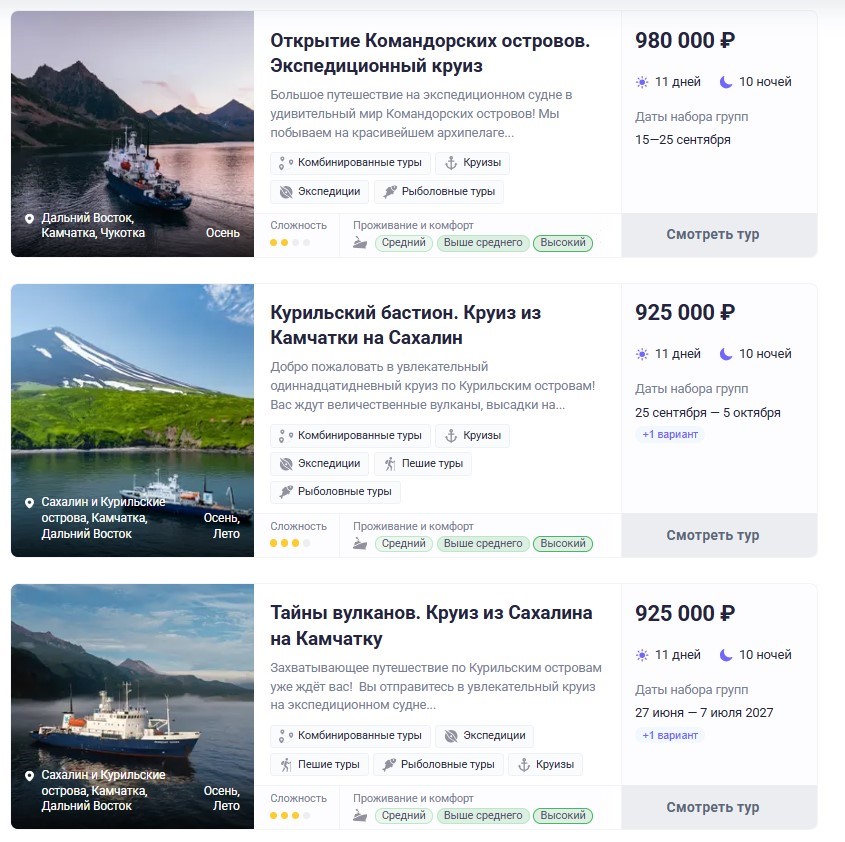Click the moon icon next to 10 ночей in first tour
This screenshot has width=845, height=842.
click(x=726, y=82)
